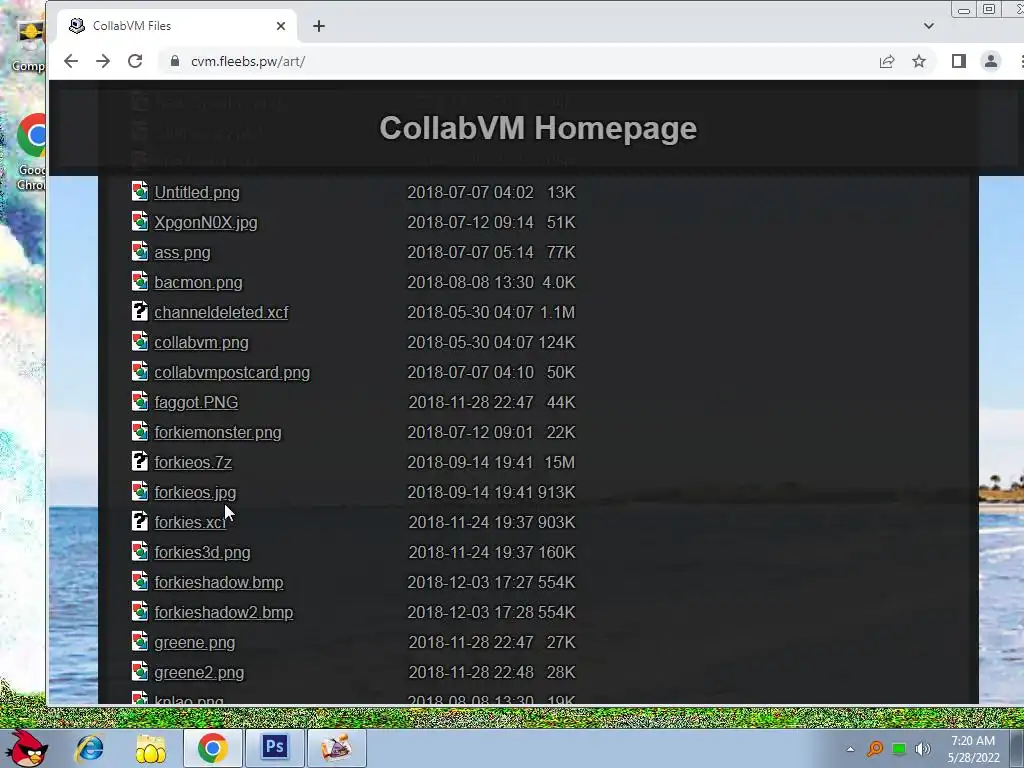Open forkiemonster.png file link
This screenshot has height=768, width=1024.
point(217,433)
